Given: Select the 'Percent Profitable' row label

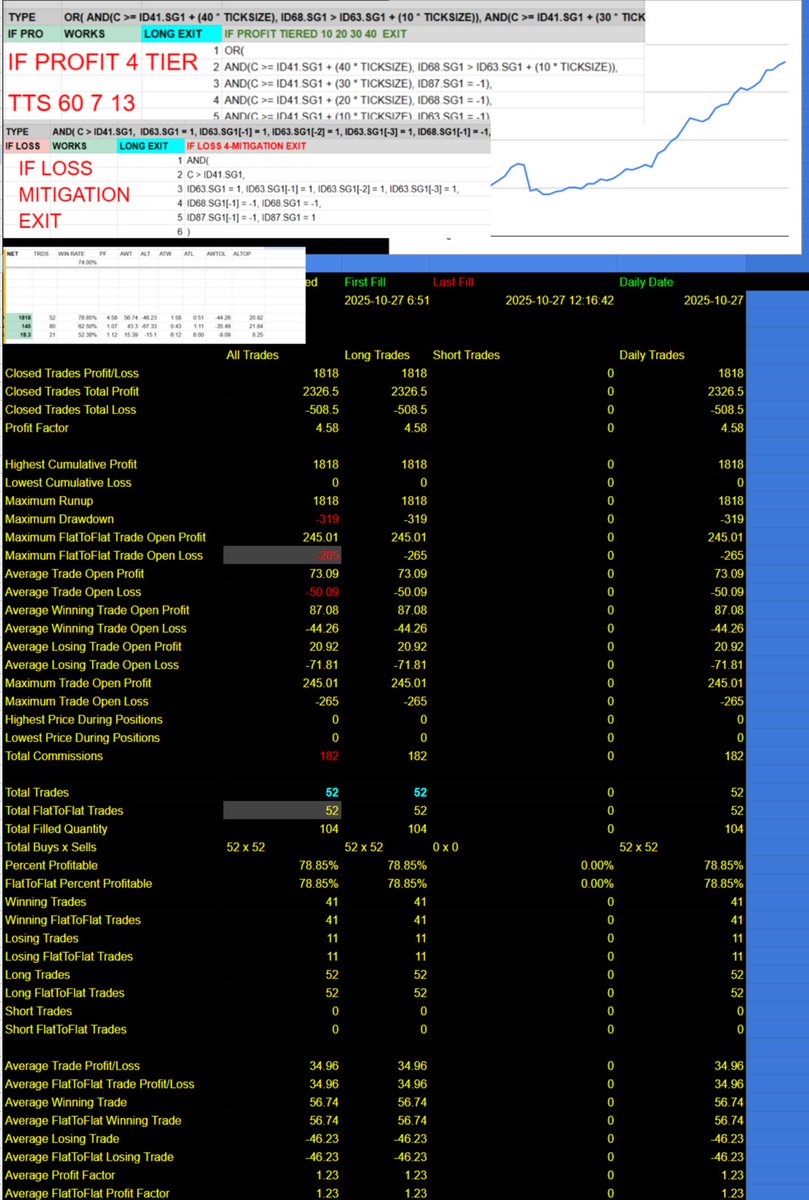Looking at the screenshot, I should tap(53, 865).
